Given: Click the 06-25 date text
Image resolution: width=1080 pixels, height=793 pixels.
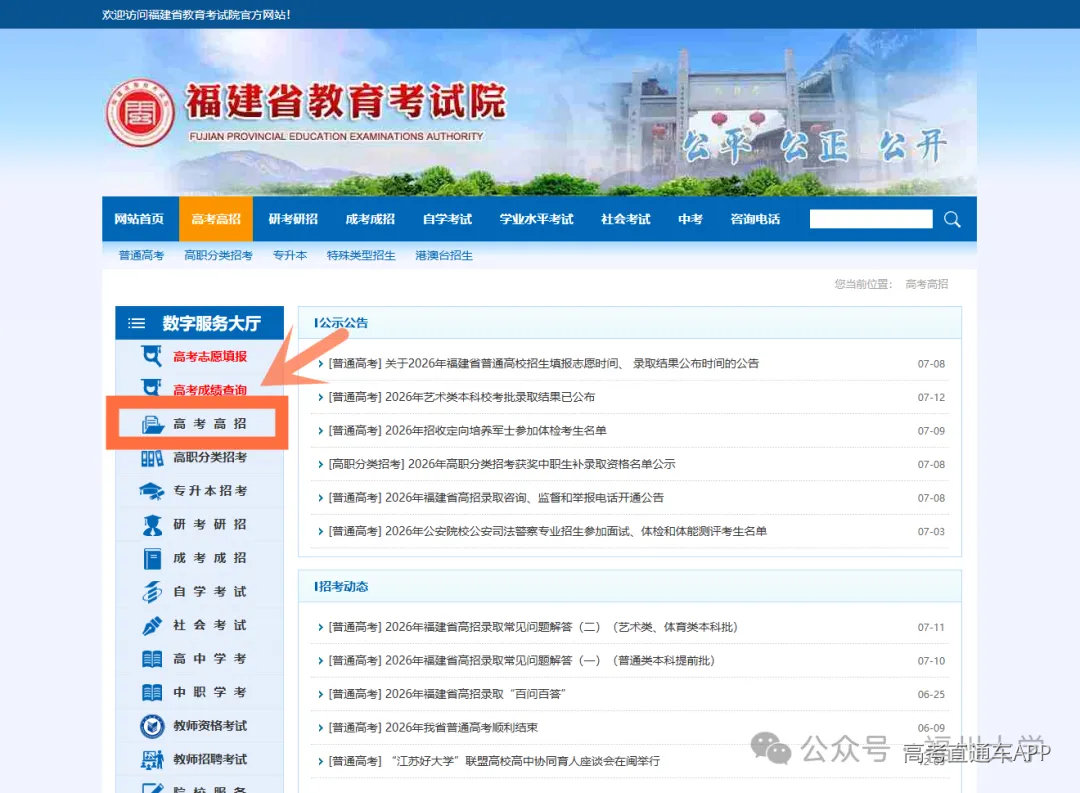Looking at the screenshot, I should (931, 694).
